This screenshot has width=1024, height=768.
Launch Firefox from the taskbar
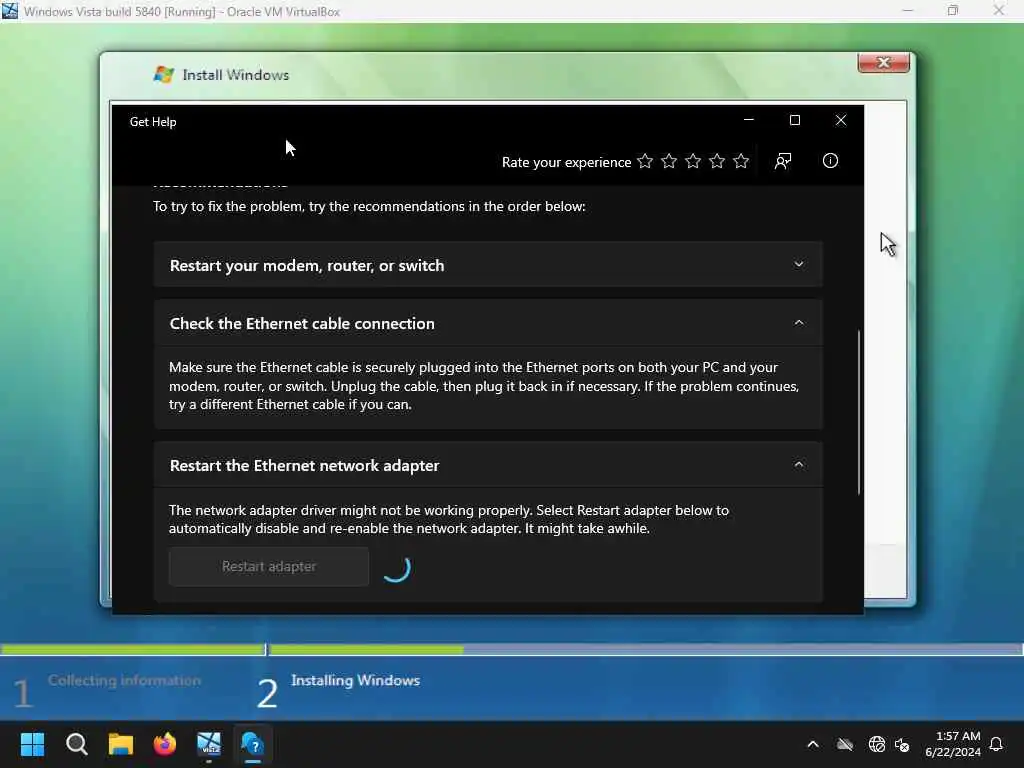165,744
